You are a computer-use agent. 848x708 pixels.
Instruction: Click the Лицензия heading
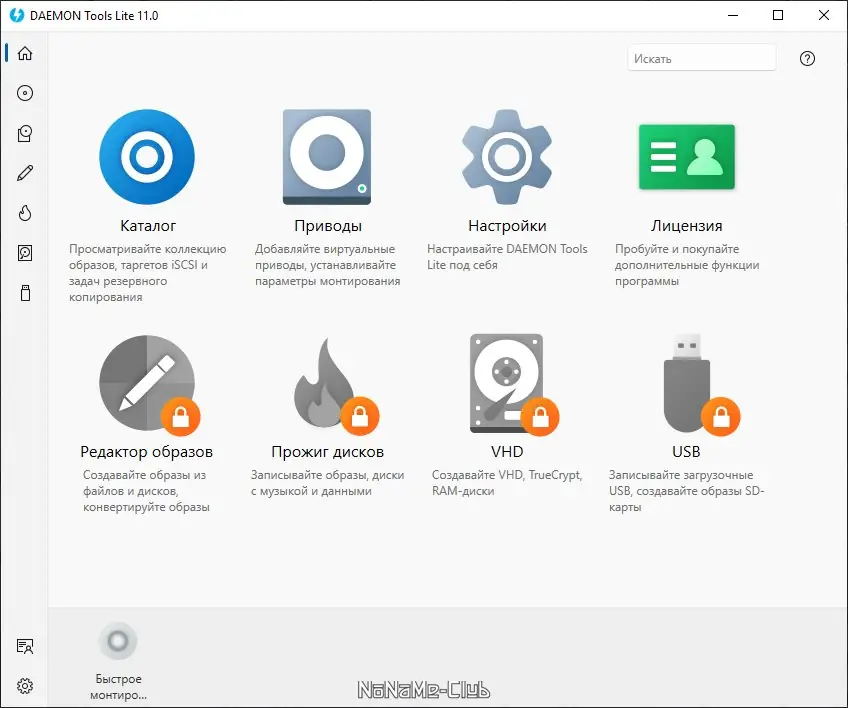pyautogui.click(x=686, y=226)
